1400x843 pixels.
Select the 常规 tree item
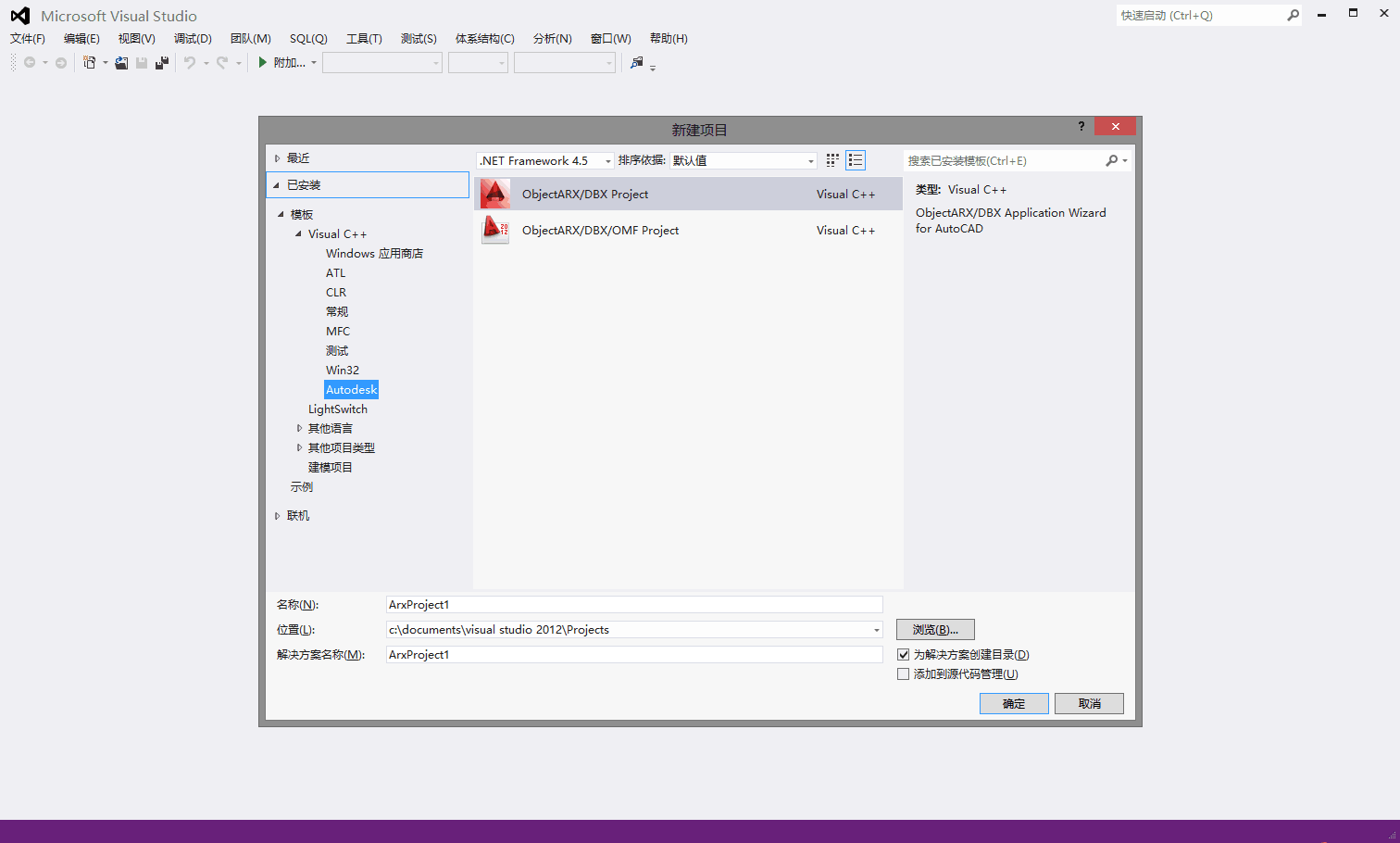[337, 311]
